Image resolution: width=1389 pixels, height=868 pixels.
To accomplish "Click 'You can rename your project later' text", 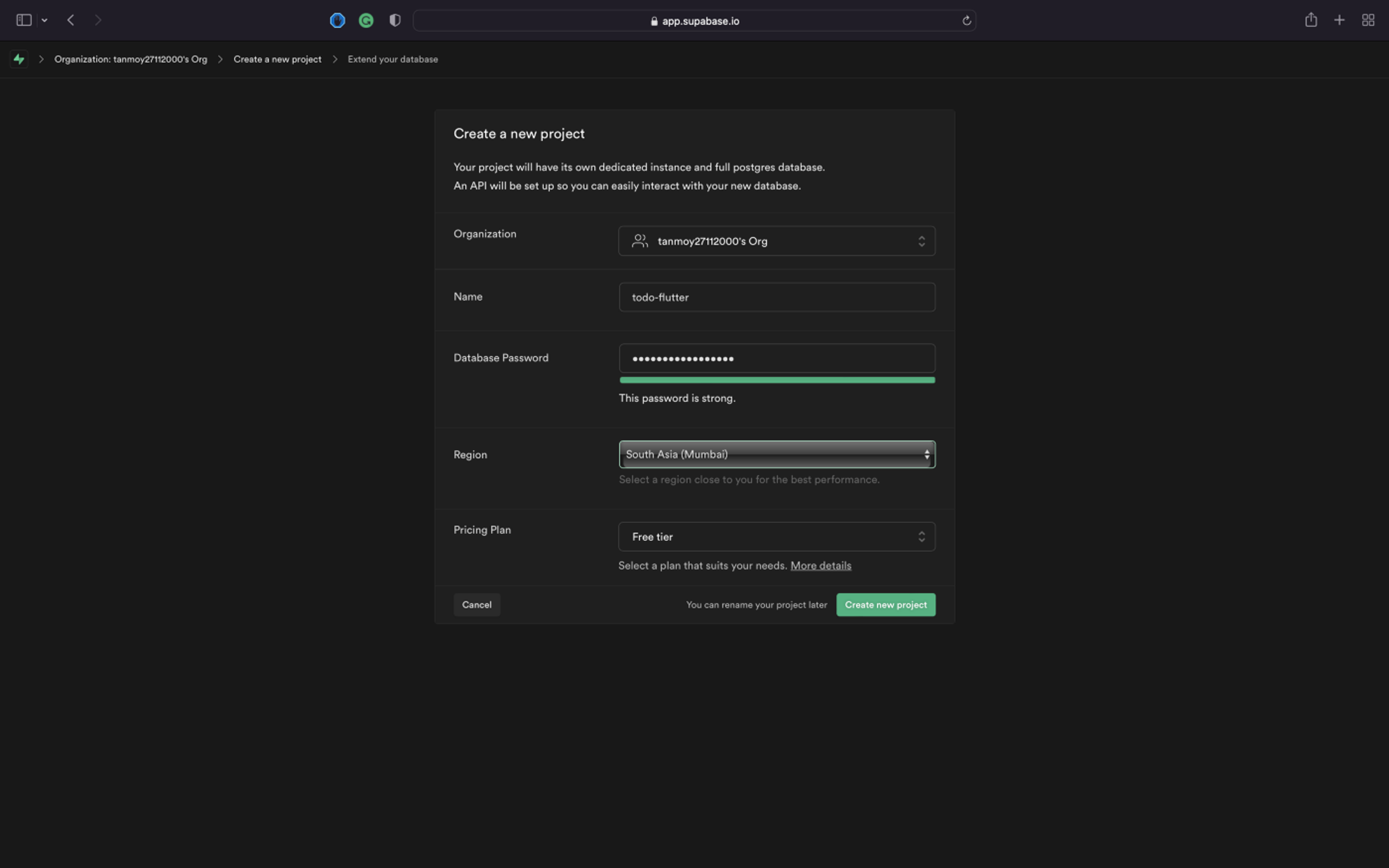I will coord(756,605).
